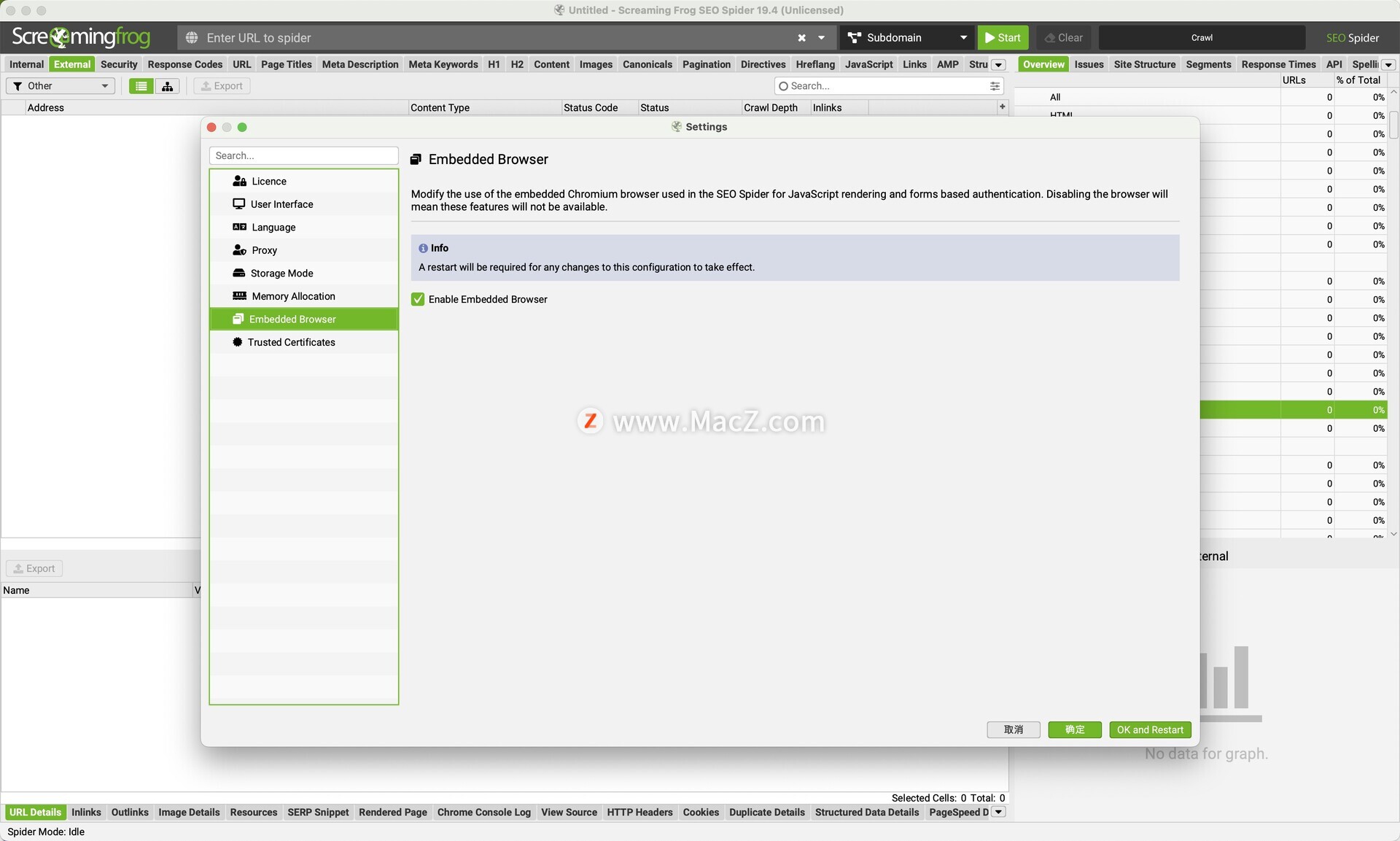The width and height of the screenshot is (1400, 841).
Task: Click the 确定 confirm button
Action: pyautogui.click(x=1074, y=729)
